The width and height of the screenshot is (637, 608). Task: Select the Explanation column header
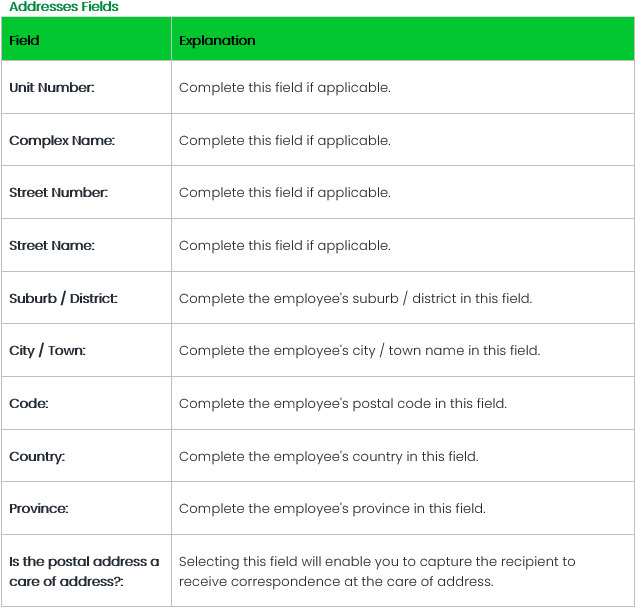[217, 41]
